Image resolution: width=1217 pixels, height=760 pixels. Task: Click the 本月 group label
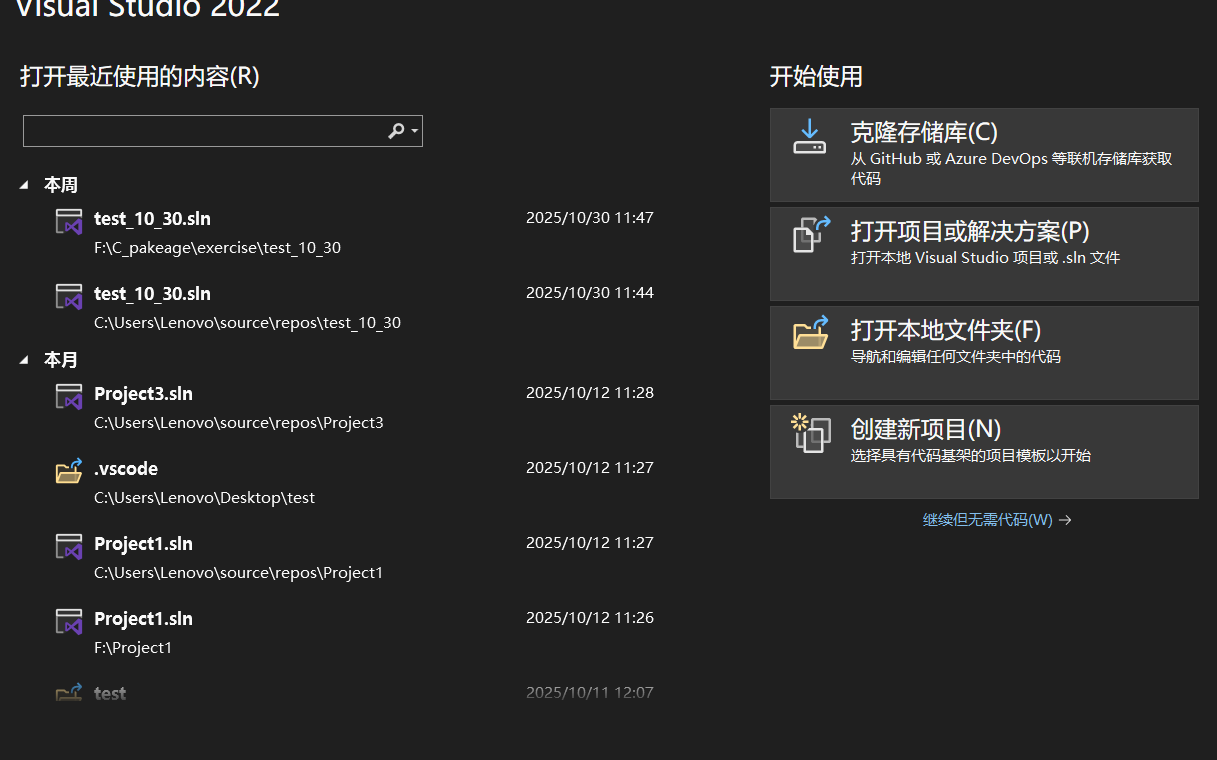(60, 360)
